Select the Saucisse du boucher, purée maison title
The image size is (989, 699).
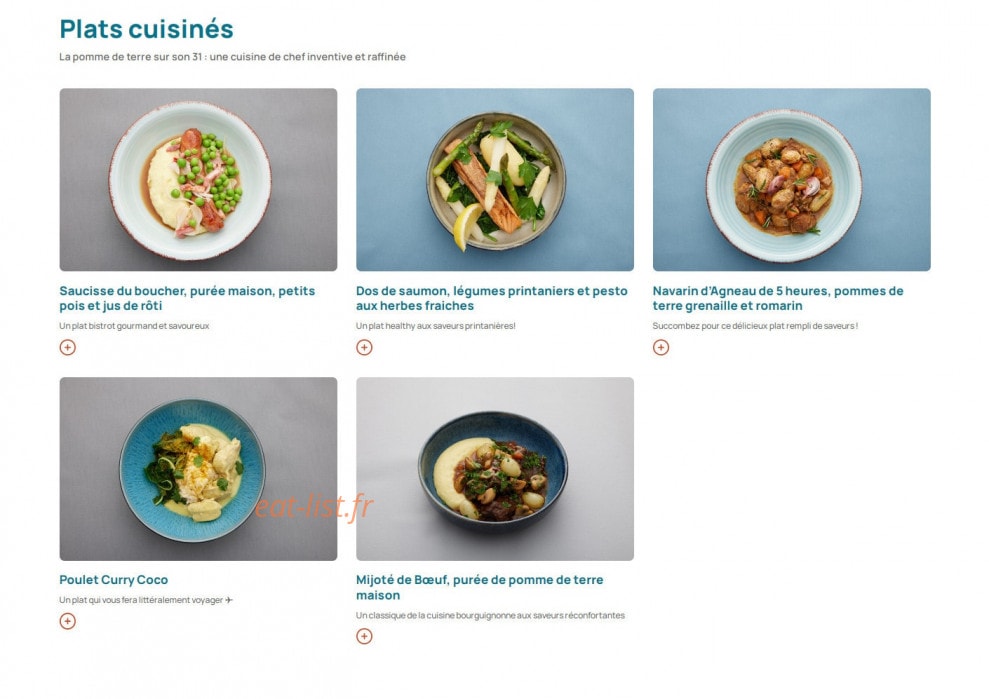click(x=187, y=298)
